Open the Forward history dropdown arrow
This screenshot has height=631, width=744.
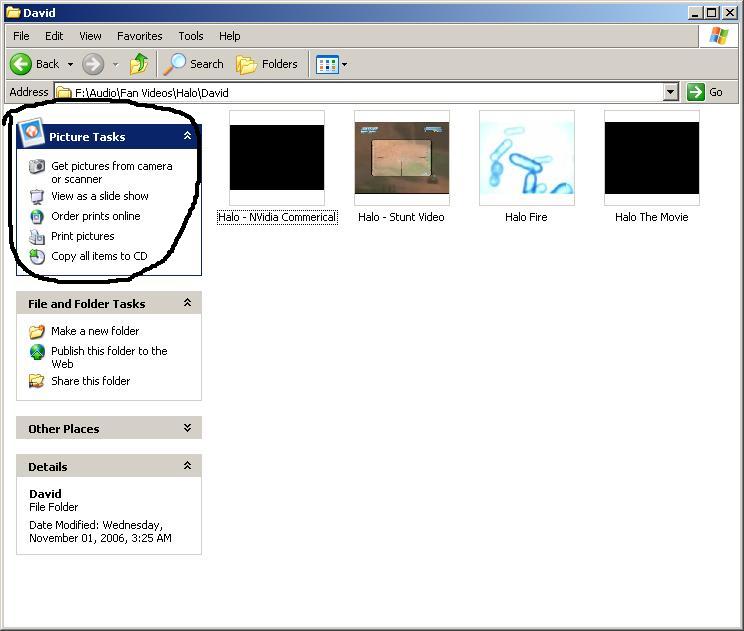115,64
